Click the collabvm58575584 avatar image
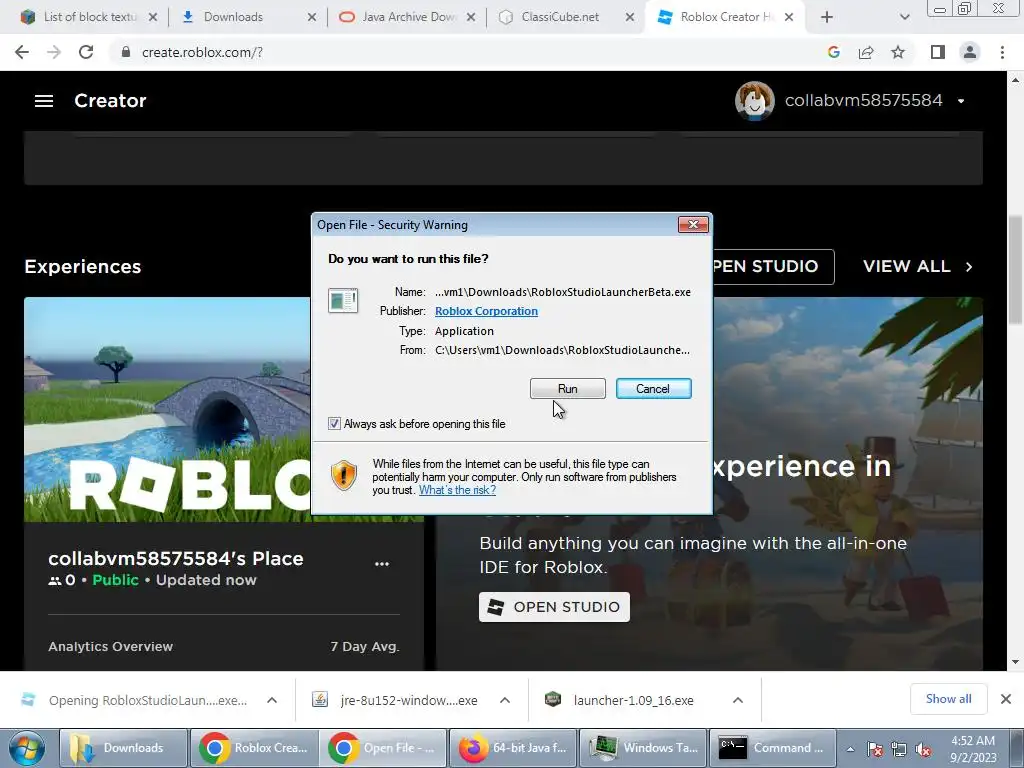 coord(754,101)
